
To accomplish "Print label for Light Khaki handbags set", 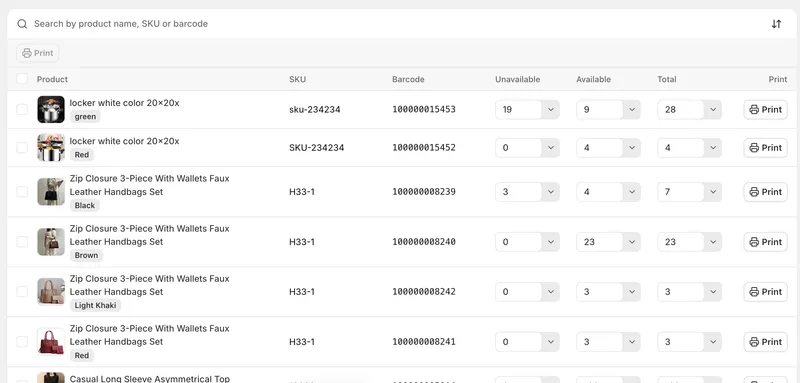I will coord(765,292).
